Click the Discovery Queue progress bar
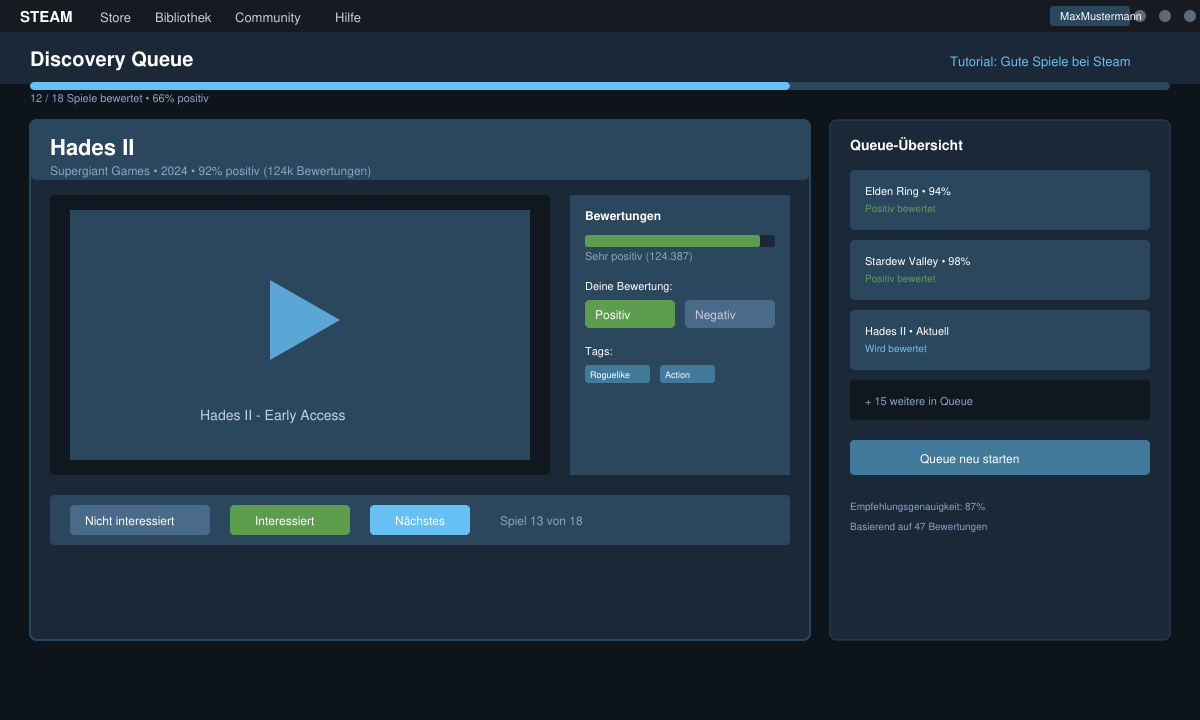Screen dimensions: 1200x720 coord(600,86)
